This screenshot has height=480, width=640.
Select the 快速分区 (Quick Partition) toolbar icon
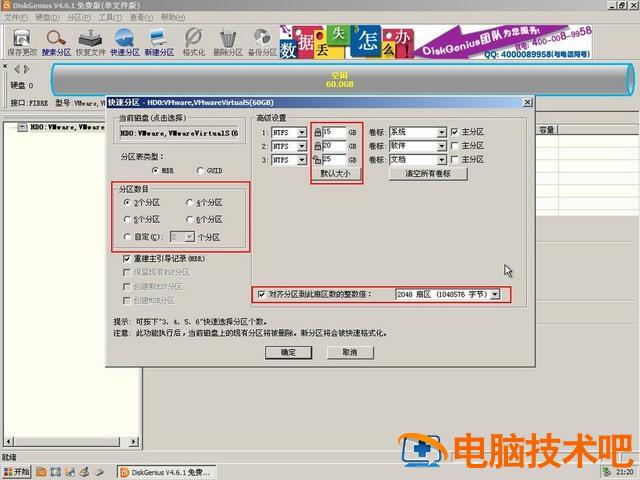(126, 40)
